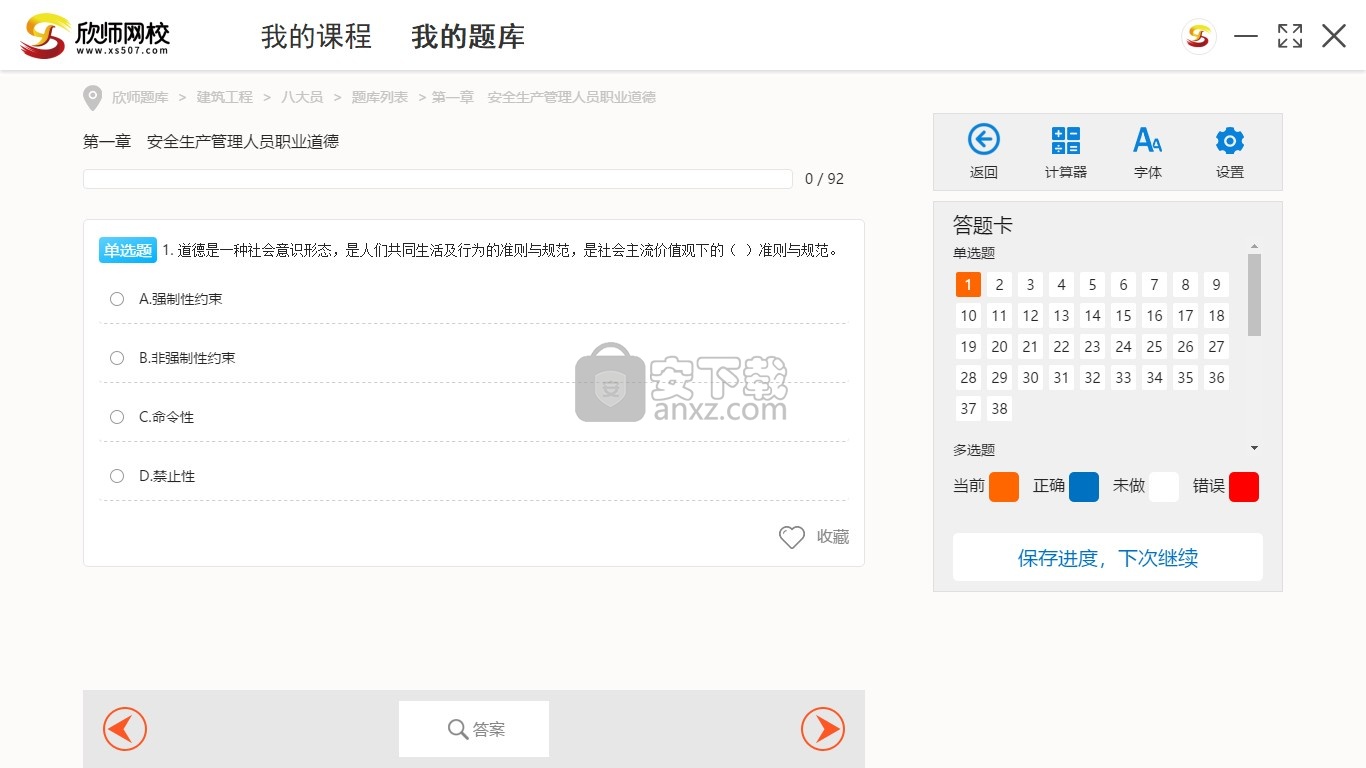Screen dimensions: 1366x768
Task: Toggle fullscreen with the expand icon
Action: [x=1290, y=36]
